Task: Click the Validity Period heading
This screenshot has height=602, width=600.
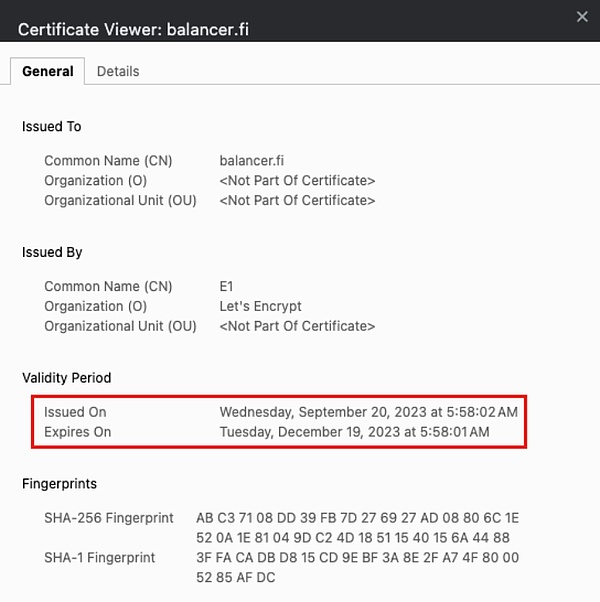Action: pos(67,378)
